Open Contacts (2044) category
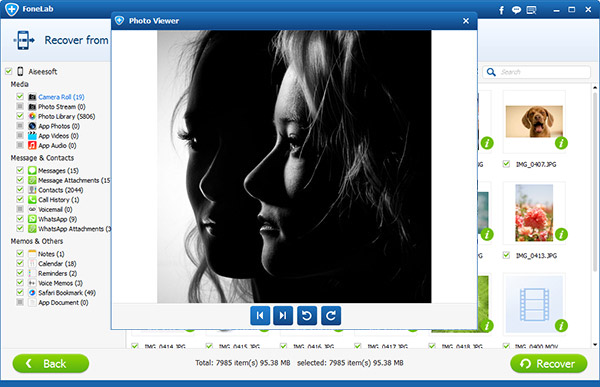 60,190
